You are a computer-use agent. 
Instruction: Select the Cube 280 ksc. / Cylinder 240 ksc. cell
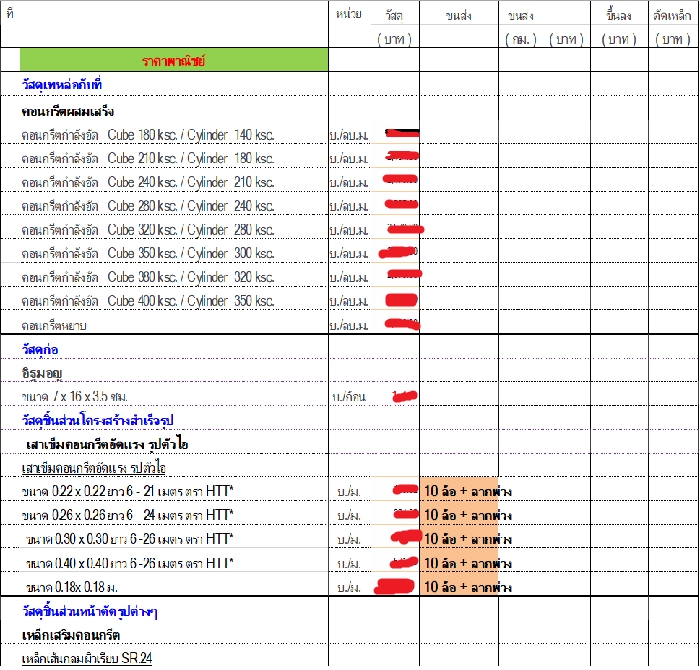[148, 206]
